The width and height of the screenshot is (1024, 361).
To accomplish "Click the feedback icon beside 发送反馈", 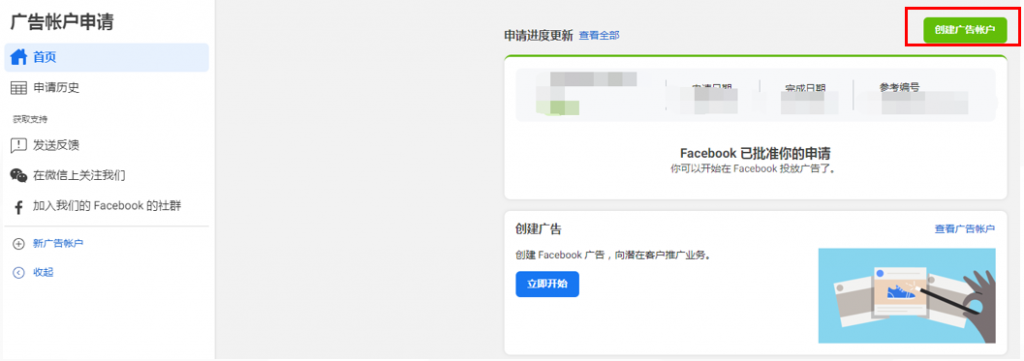I will coord(19,145).
